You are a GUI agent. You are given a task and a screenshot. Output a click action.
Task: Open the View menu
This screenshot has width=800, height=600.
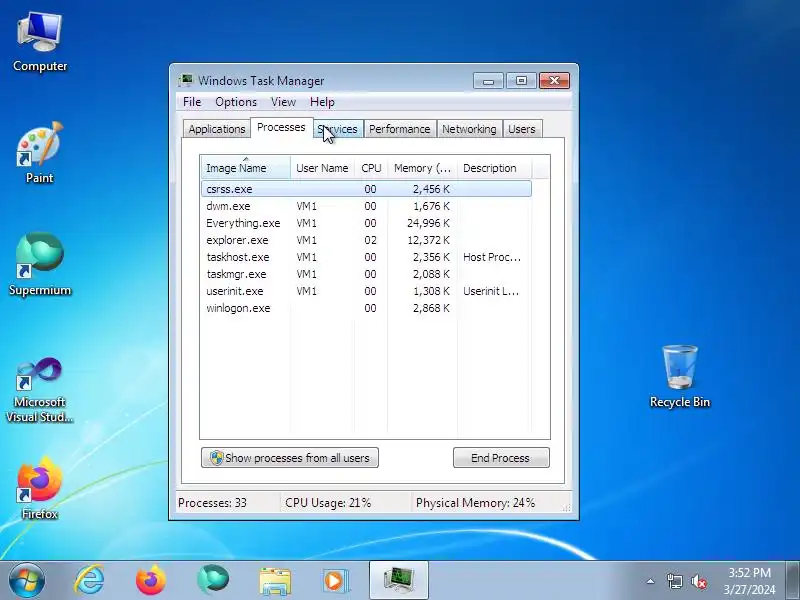(283, 102)
